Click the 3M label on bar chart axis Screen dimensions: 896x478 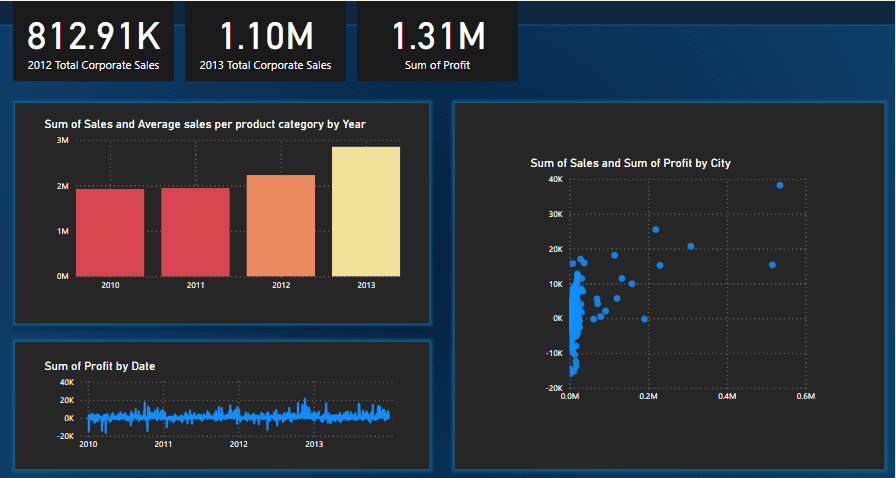[x=62, y=141]
